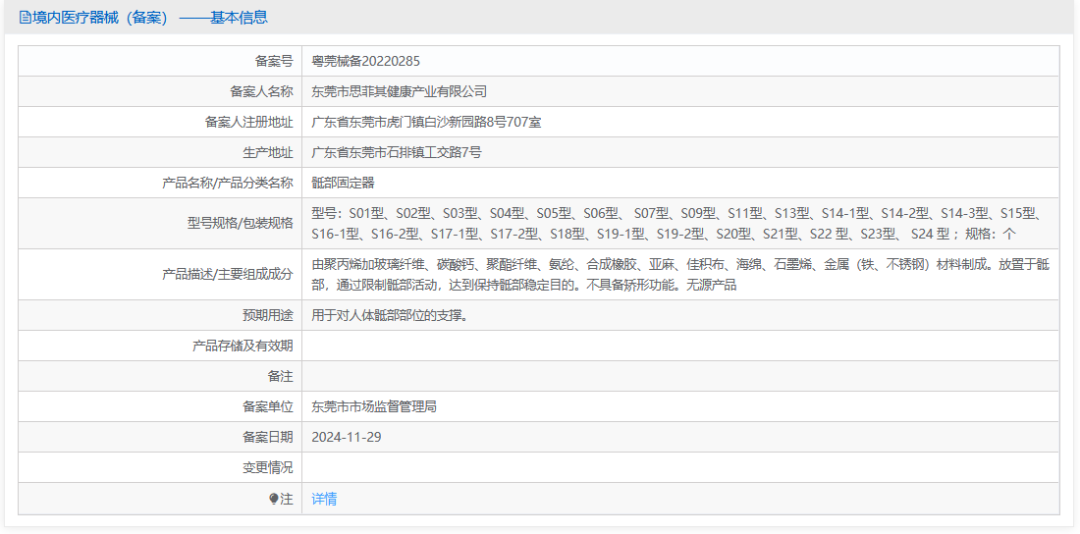Click the 备案日期 label
Viewport: 1080px width, 534px height.
[267, 438]
